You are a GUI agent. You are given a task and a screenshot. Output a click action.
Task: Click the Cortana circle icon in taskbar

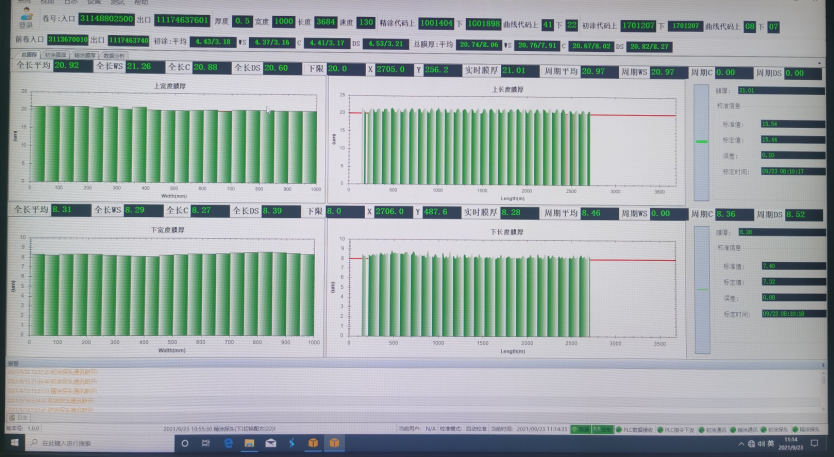coord(185,443)
